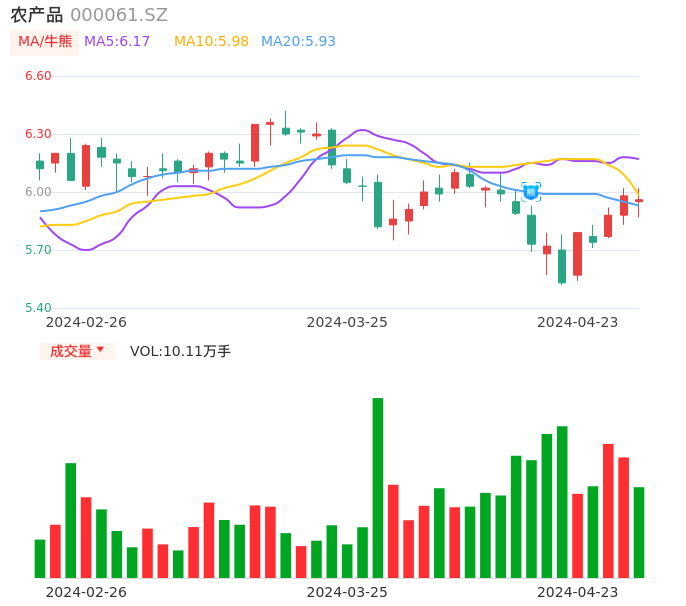Image resolution: width=686 pixels, height=606 pixels.
Task: Select the tallest green volume bar
Action: coord(378,488)
